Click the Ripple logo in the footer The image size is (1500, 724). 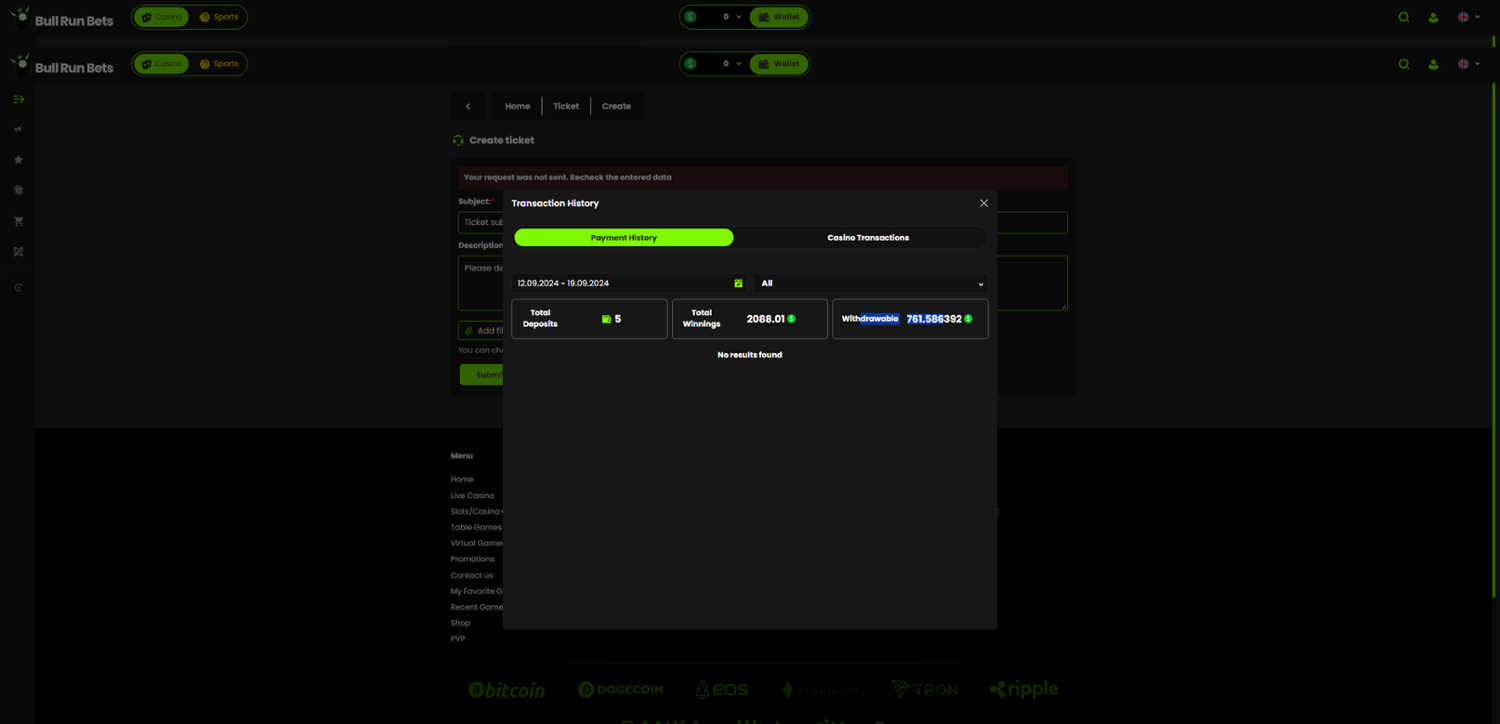1023,689
